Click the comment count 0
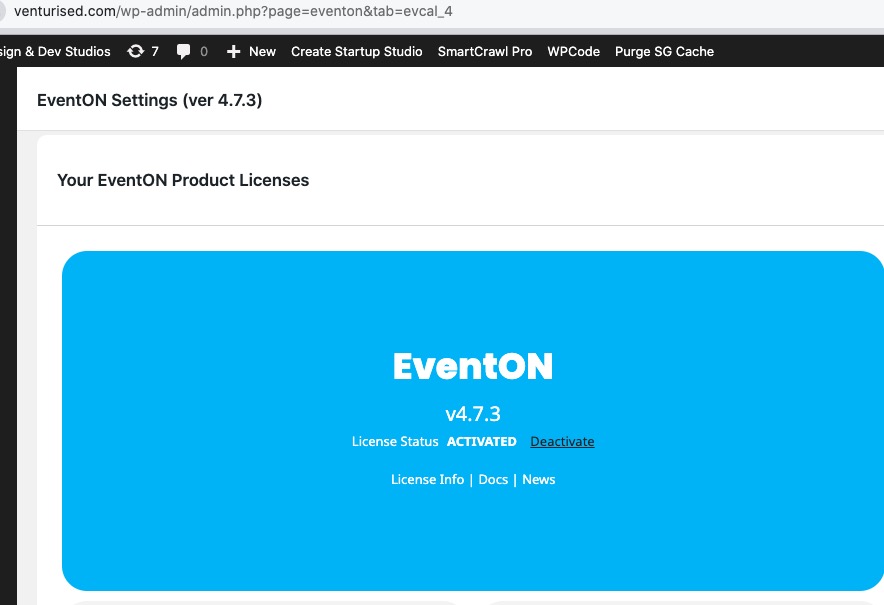Image resolution: width=884 pixels, height=605 pixels. click(204, 51)
